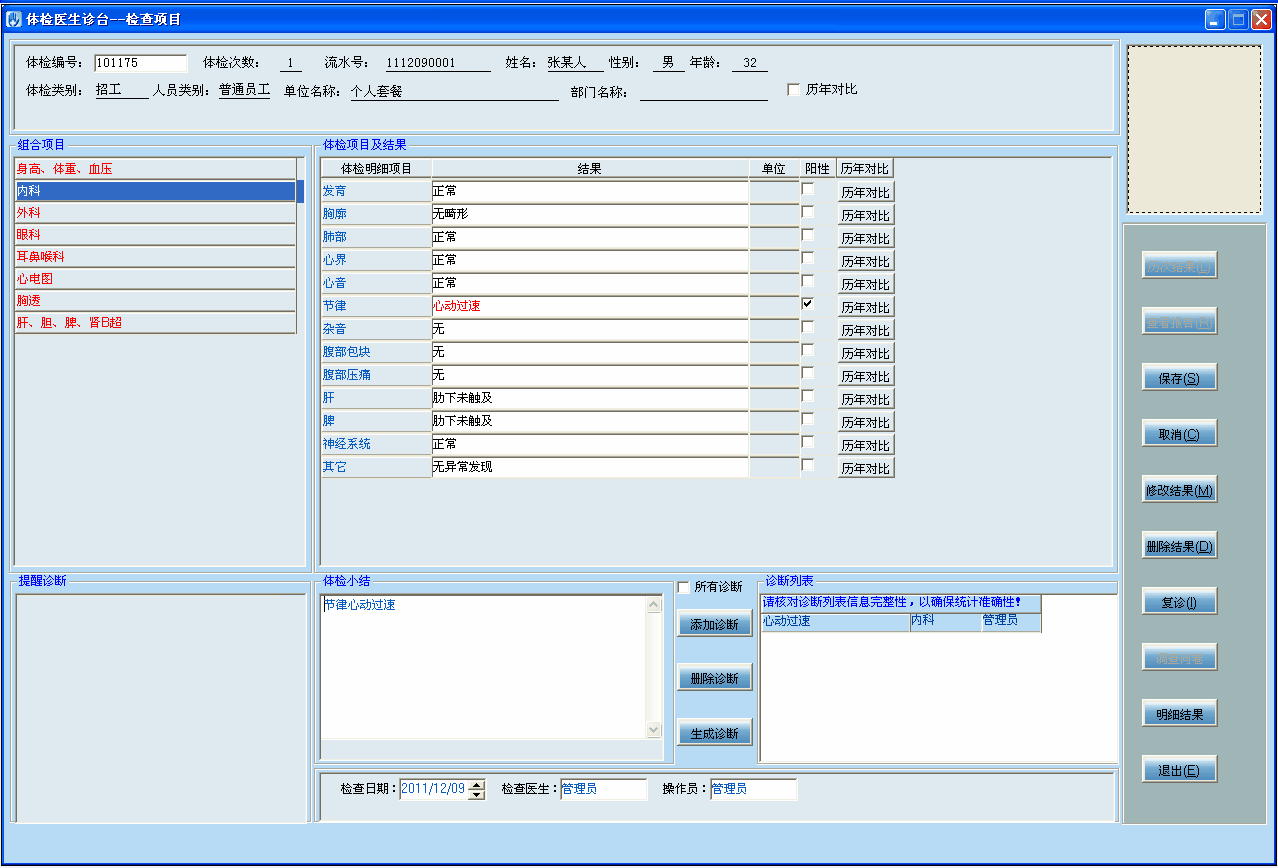The image size is (1278, 868).
Task: Click the 操作员 input field
Action: click(x=753, y=789)
